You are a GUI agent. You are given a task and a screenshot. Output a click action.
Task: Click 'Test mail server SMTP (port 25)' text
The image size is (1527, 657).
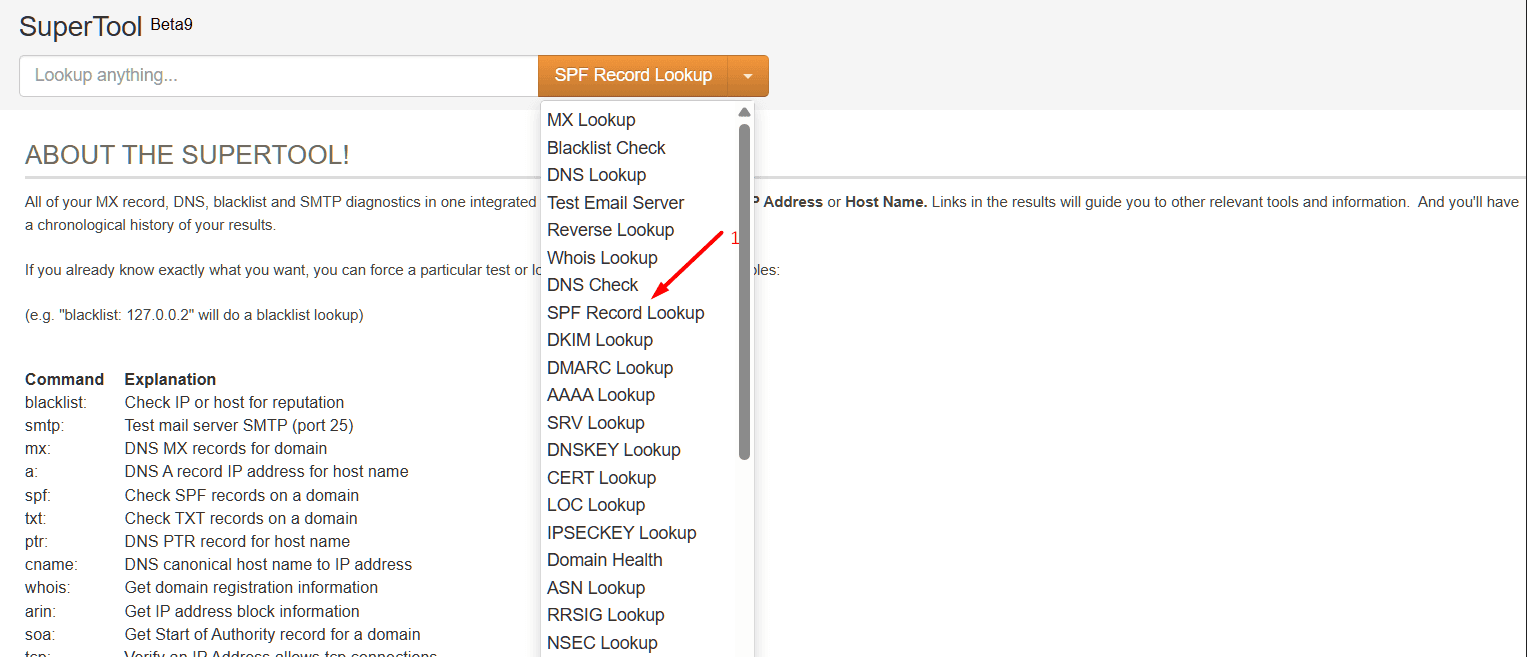tap(239, 426)
